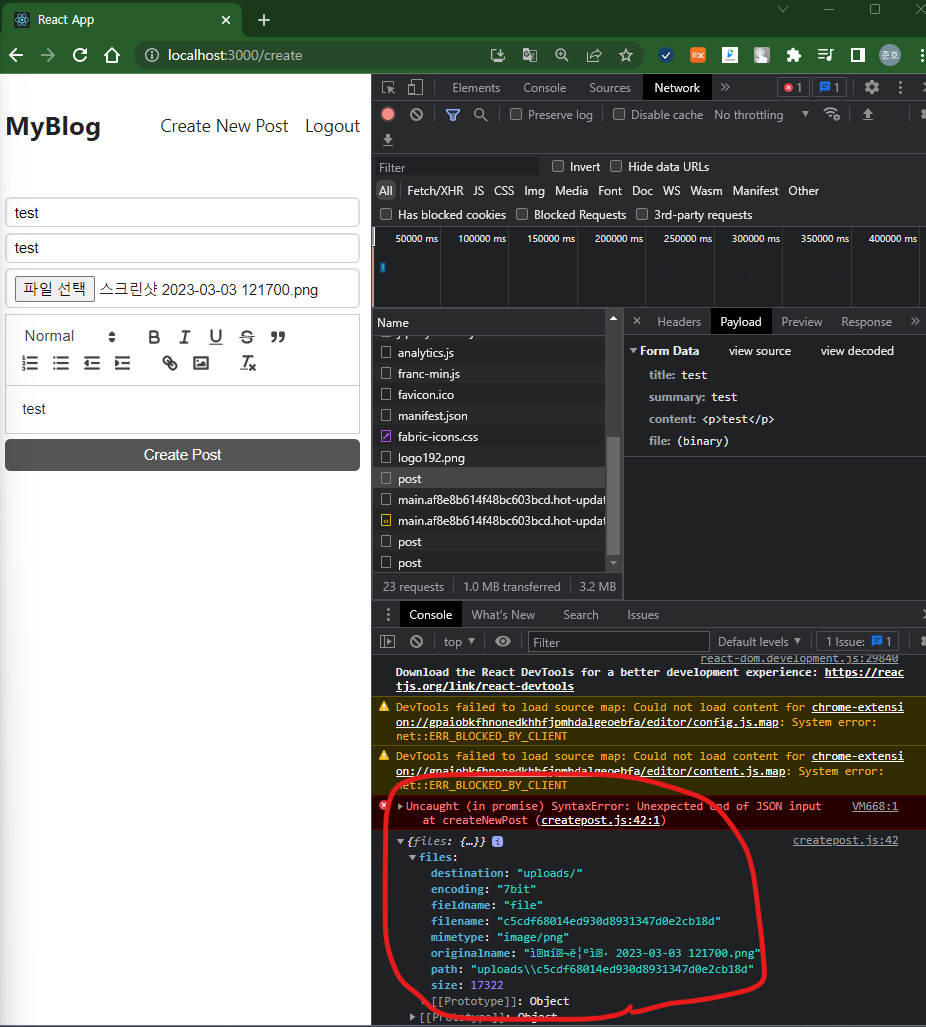Toggle the DevTools inspect element picker
The height and width of the screenshot is (1027, 926).
[x=388, y=88]
